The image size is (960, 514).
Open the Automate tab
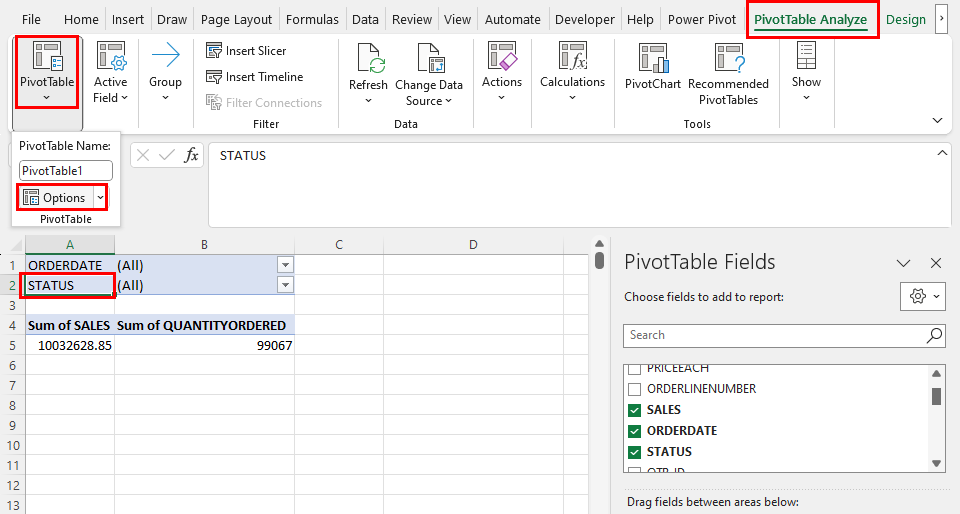tap(512, 20)
